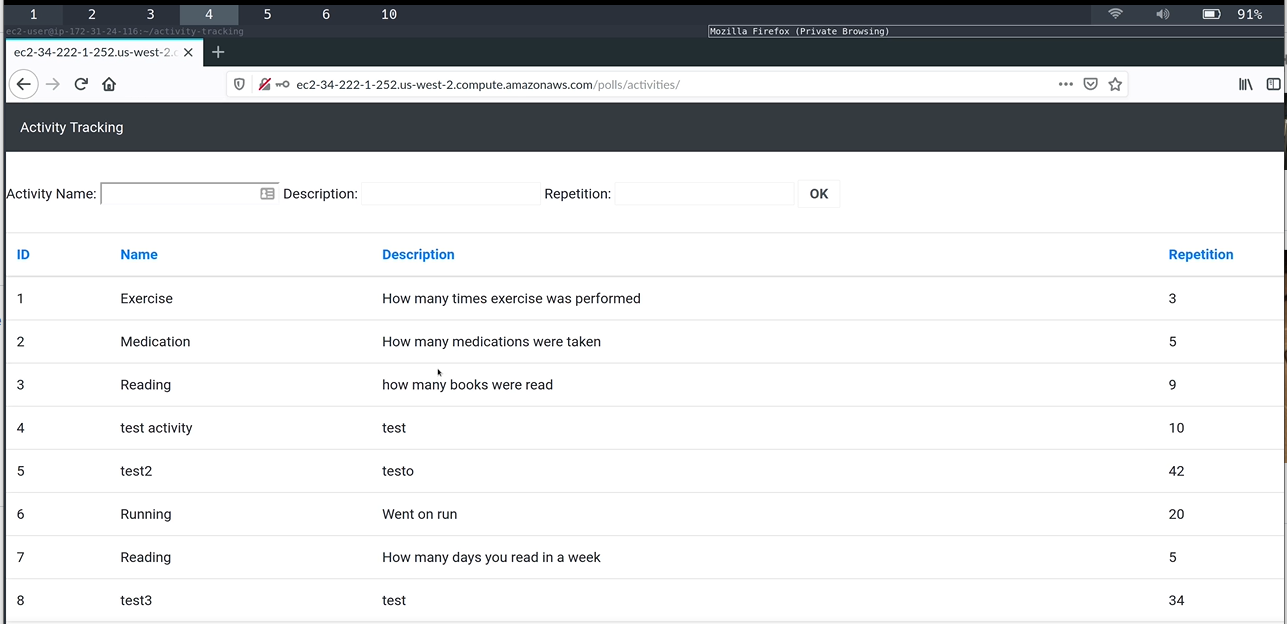Switch to workspace 5
Image resolution: width=1287 pixels, height=624 pixels.
pyautogui.click(x=267, y=14)
